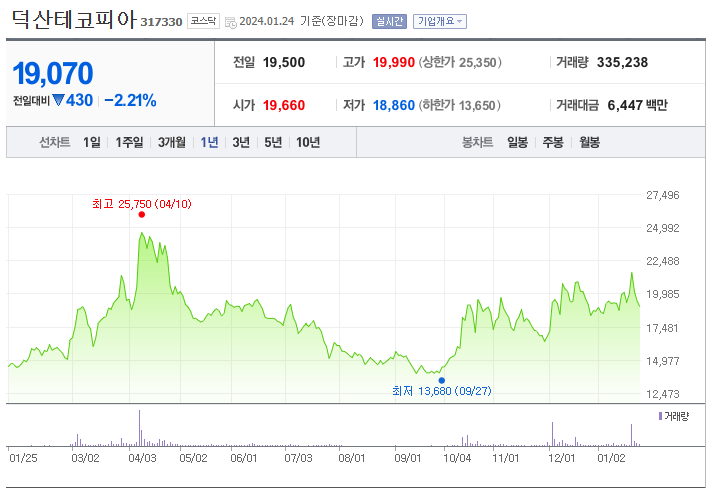The width and height of the screenshot is (706, 488).
Task: Select the 3개월 line chart tab
Action: (172, 142)
